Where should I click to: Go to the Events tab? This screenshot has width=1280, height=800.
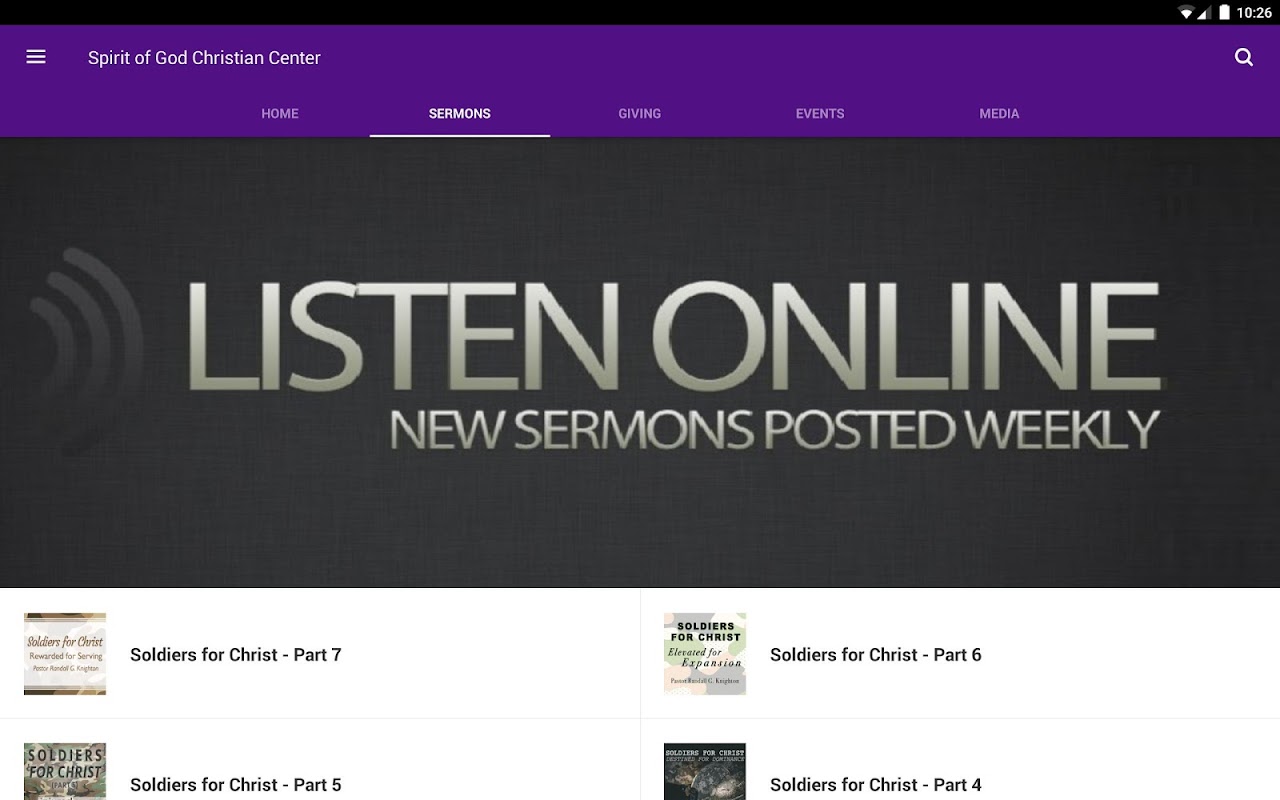[820, 114]
